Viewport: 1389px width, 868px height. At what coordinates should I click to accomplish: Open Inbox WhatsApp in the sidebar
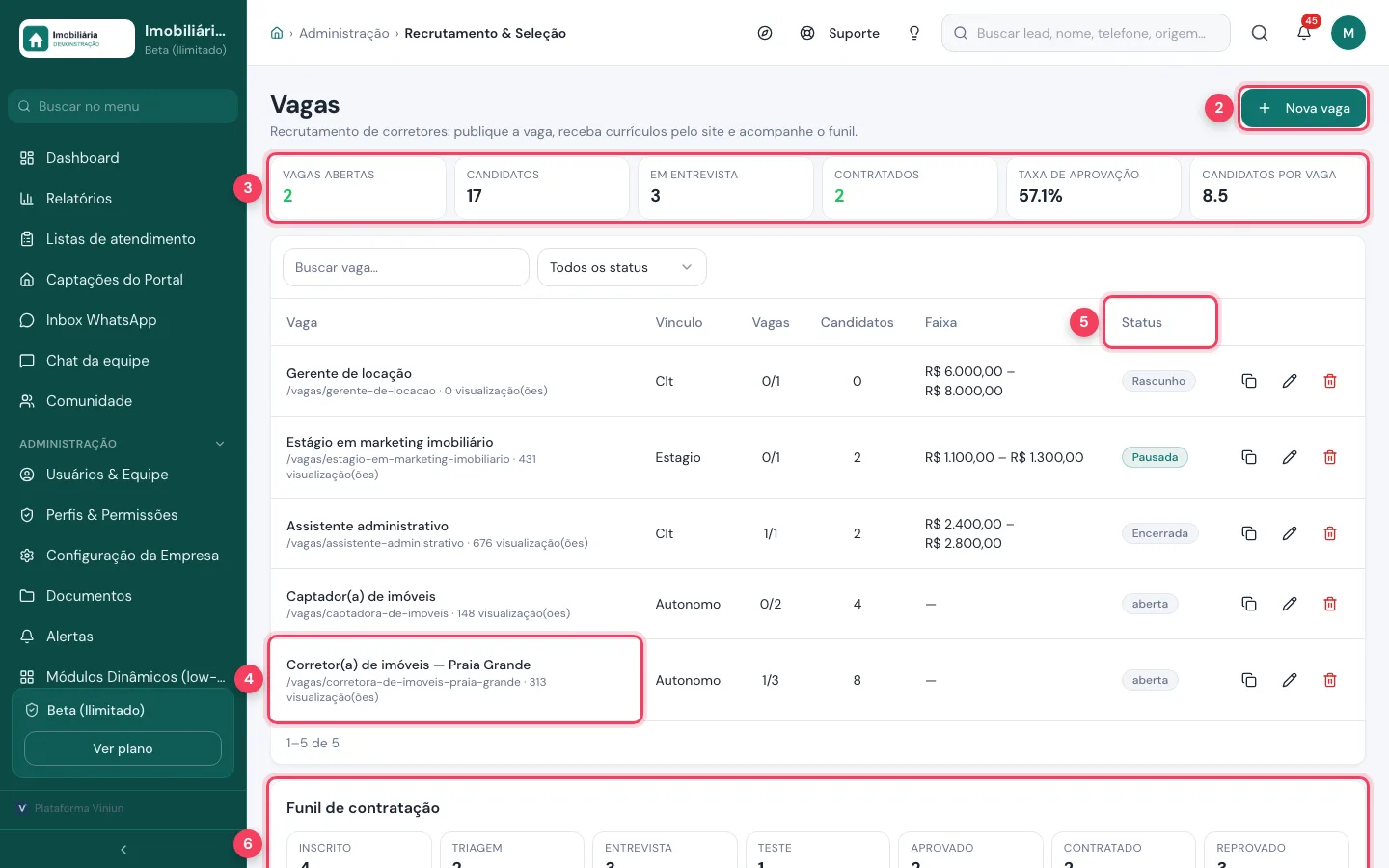pyautogui.click(x=123, y=320)
